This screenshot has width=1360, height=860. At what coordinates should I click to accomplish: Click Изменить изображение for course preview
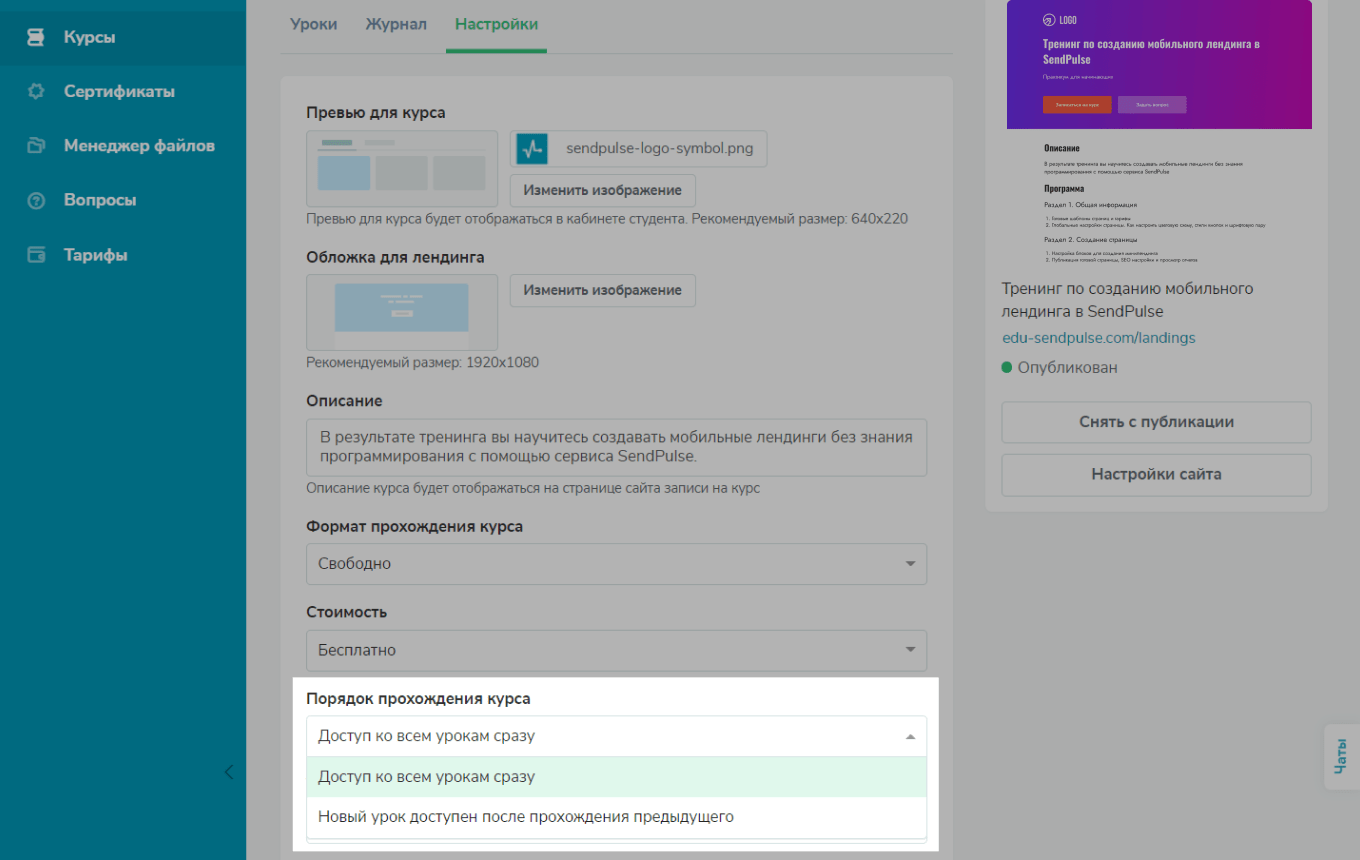pyautogui.click(x=603, y=190)
